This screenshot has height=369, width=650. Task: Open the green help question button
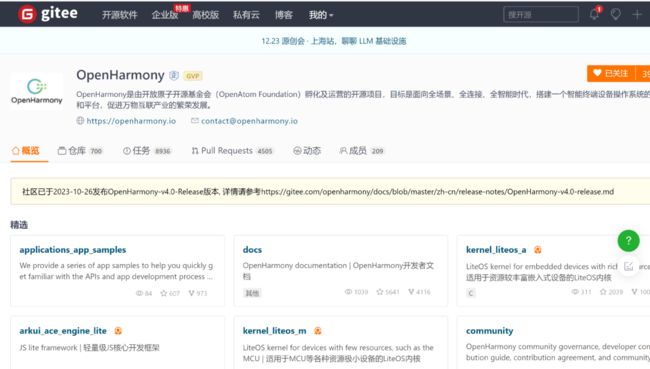click(x=628, y=240)
